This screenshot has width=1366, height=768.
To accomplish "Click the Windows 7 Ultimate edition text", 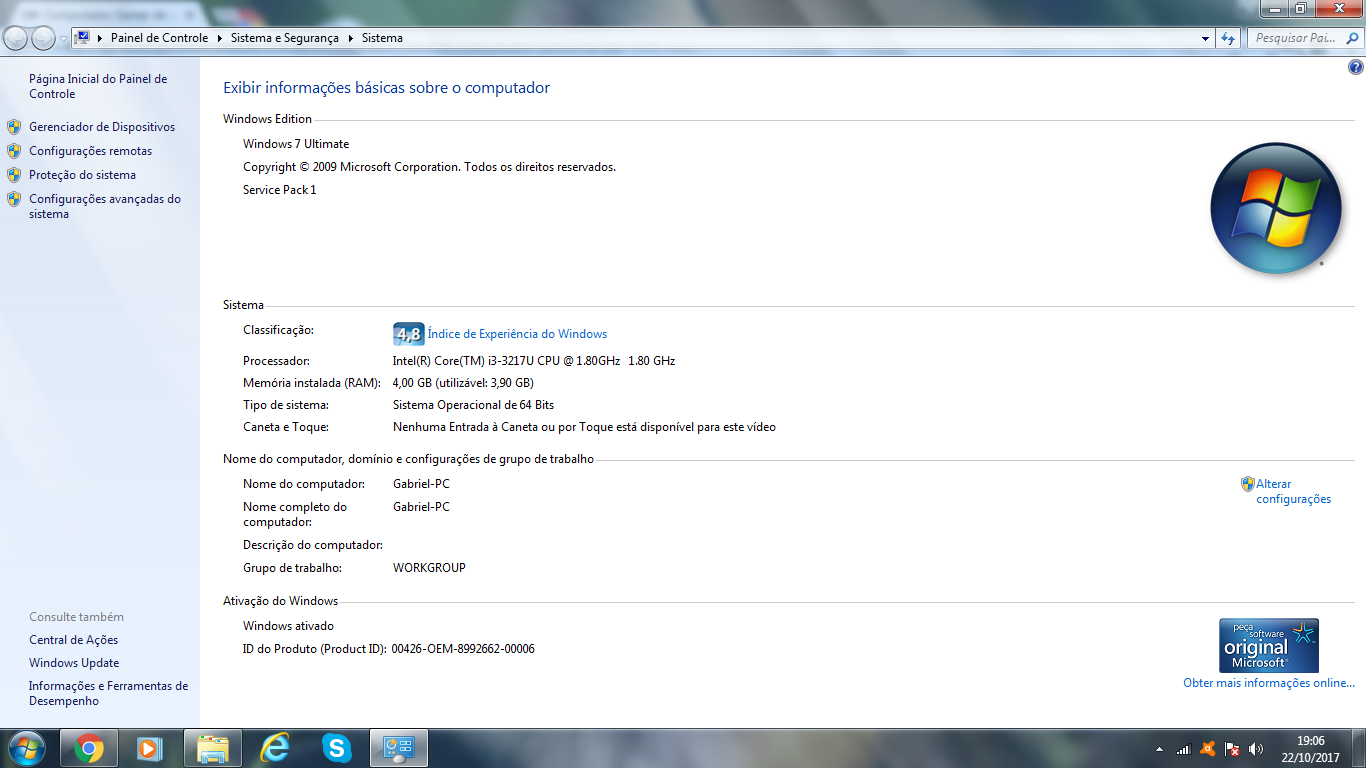I will [296, 144].
